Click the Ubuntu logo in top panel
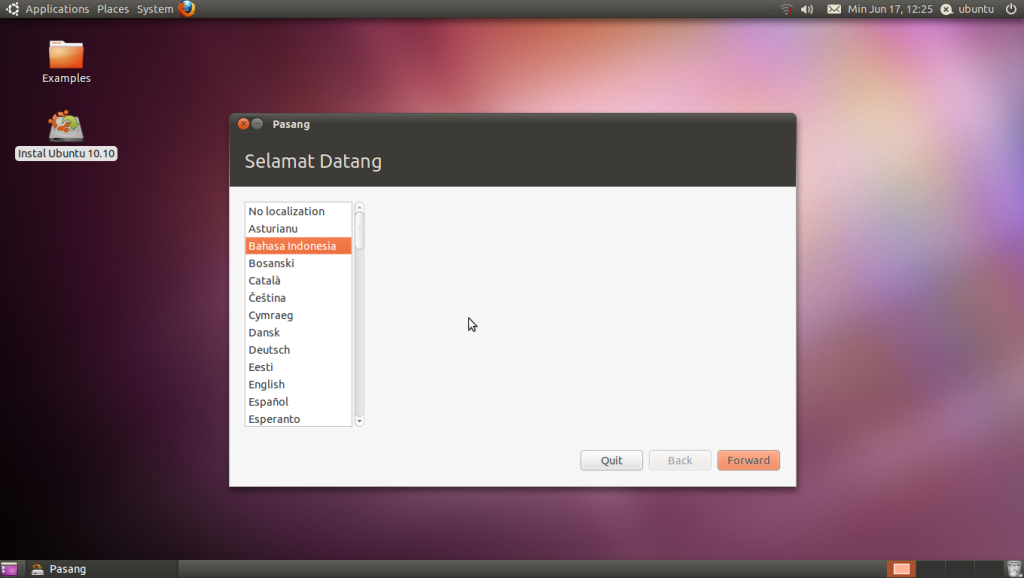This screenshot has width=1024, height=578. click(12, 8)
